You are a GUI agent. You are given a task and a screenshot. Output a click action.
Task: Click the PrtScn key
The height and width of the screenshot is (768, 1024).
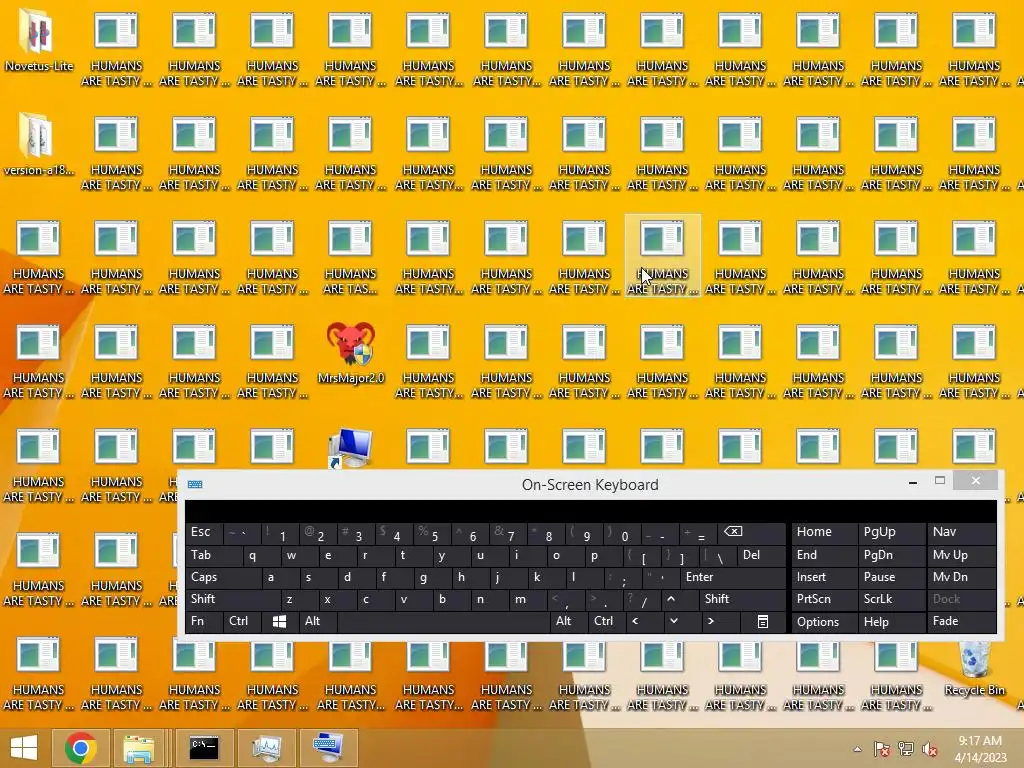(x=824, y=600)
